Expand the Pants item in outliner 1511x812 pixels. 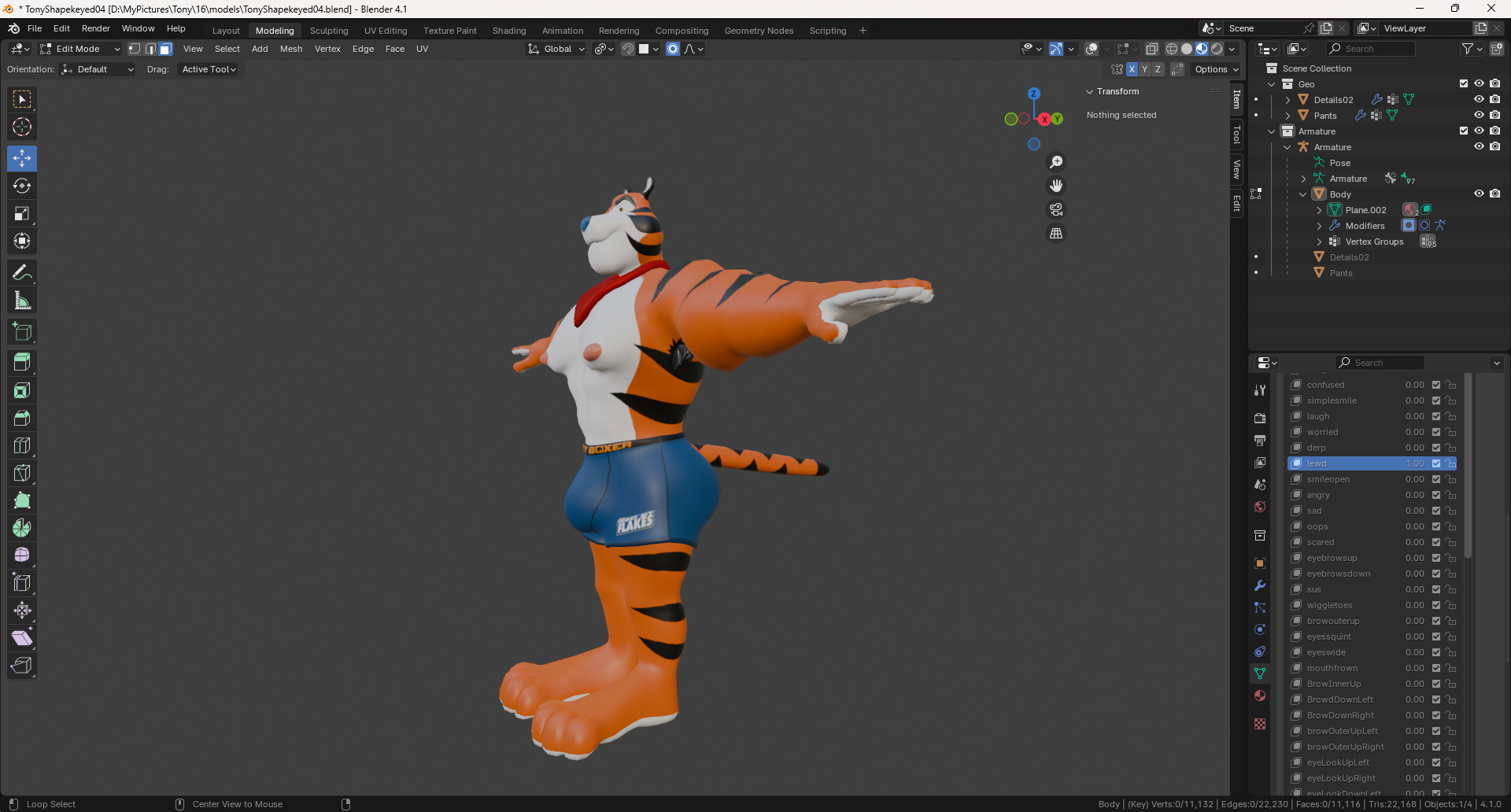[x=1287, y=116]
